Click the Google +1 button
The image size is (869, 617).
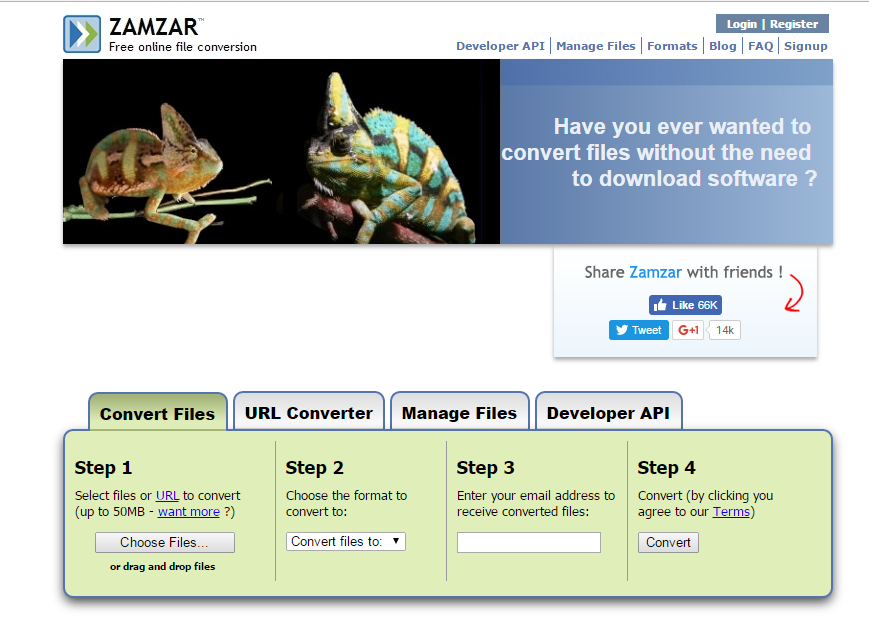tap(688, 330)
